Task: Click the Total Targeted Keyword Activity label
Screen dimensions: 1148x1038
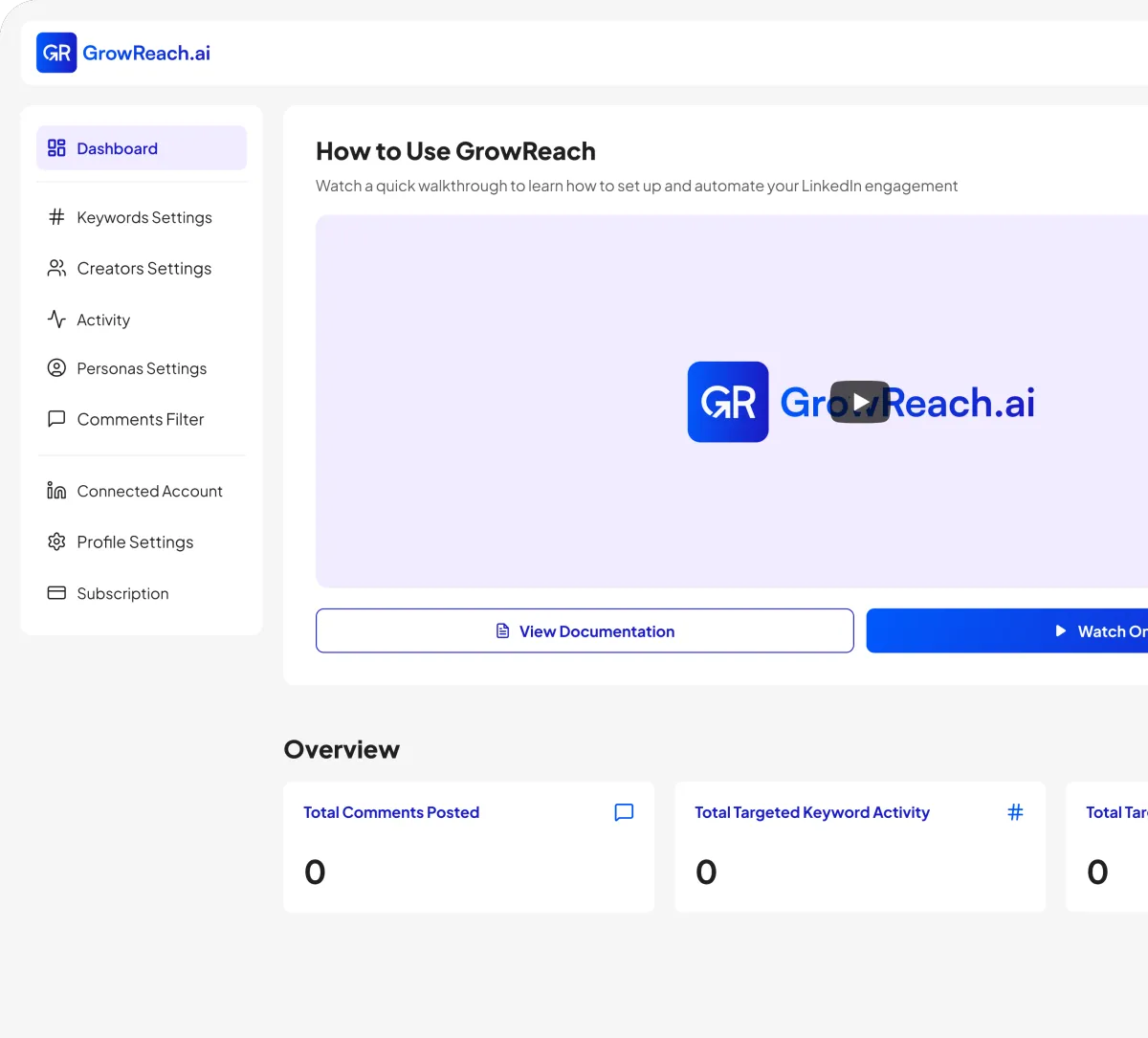Action: pyautogui.click(x=812, y=812)
